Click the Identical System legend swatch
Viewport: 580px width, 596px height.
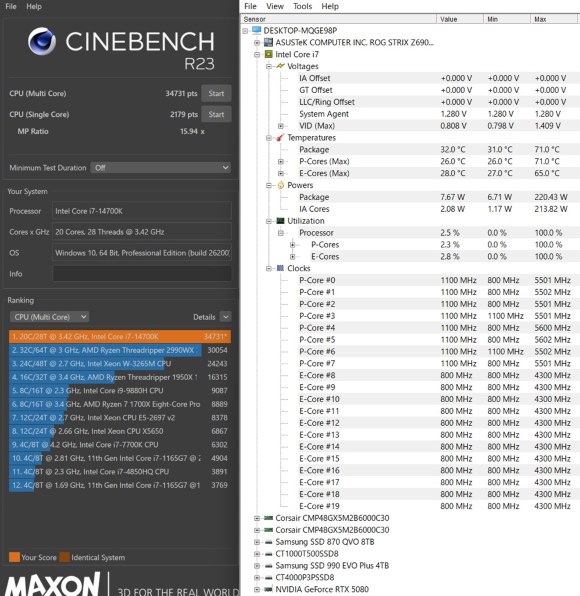64,557
